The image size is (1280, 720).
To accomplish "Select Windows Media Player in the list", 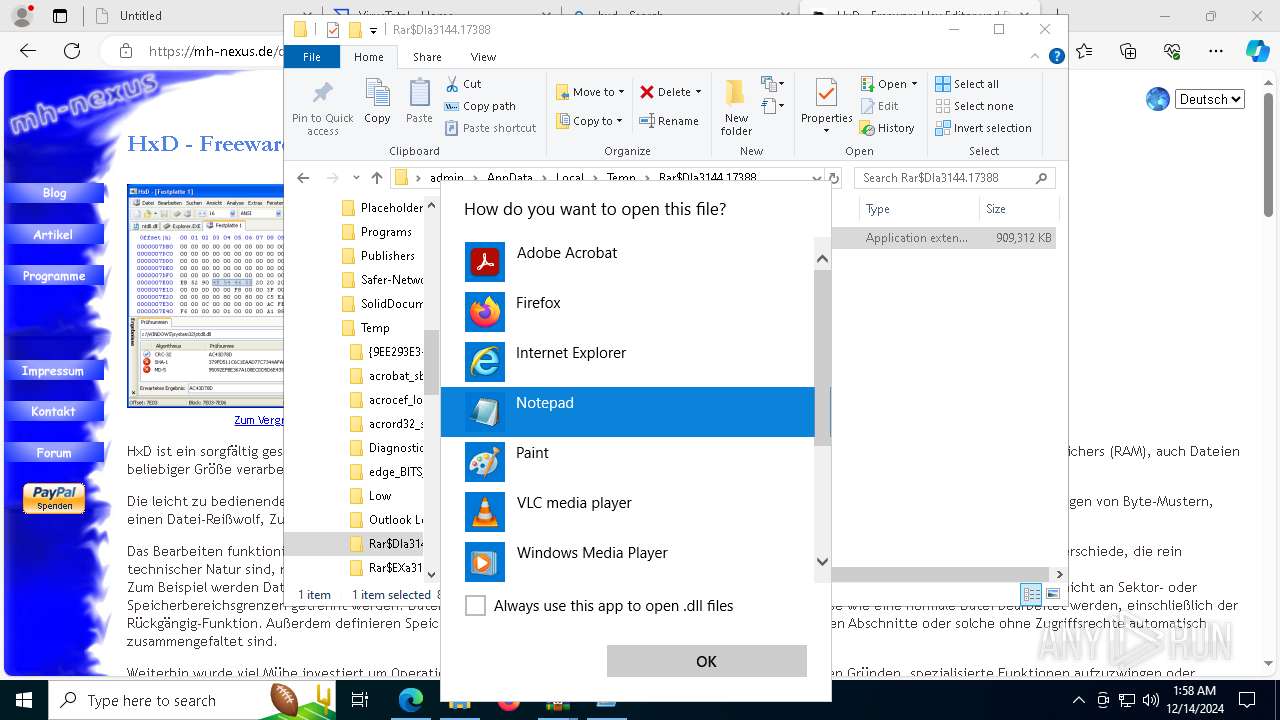I will [x=628, y=562].
